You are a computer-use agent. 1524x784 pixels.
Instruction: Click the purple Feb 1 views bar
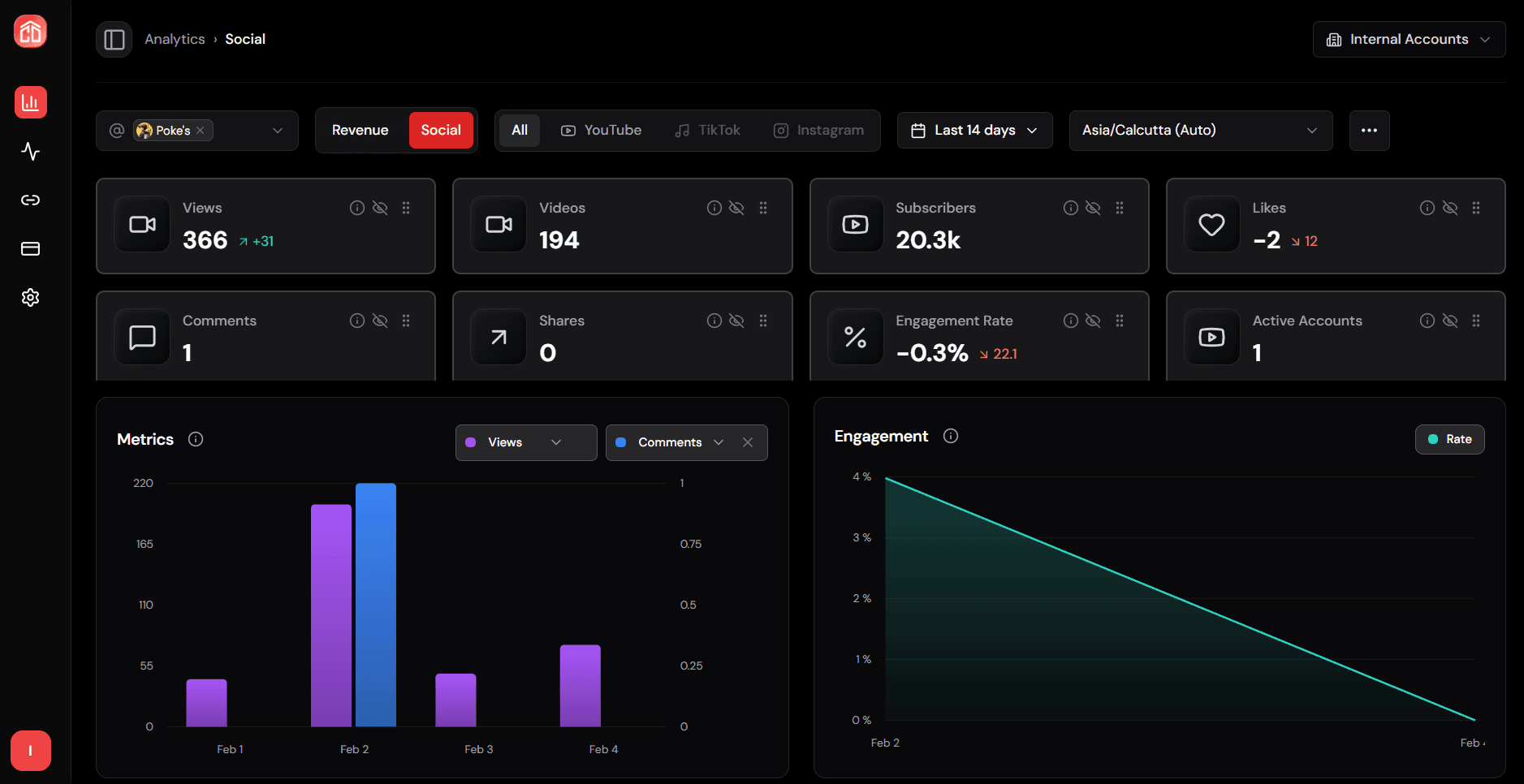coord(207,703)
